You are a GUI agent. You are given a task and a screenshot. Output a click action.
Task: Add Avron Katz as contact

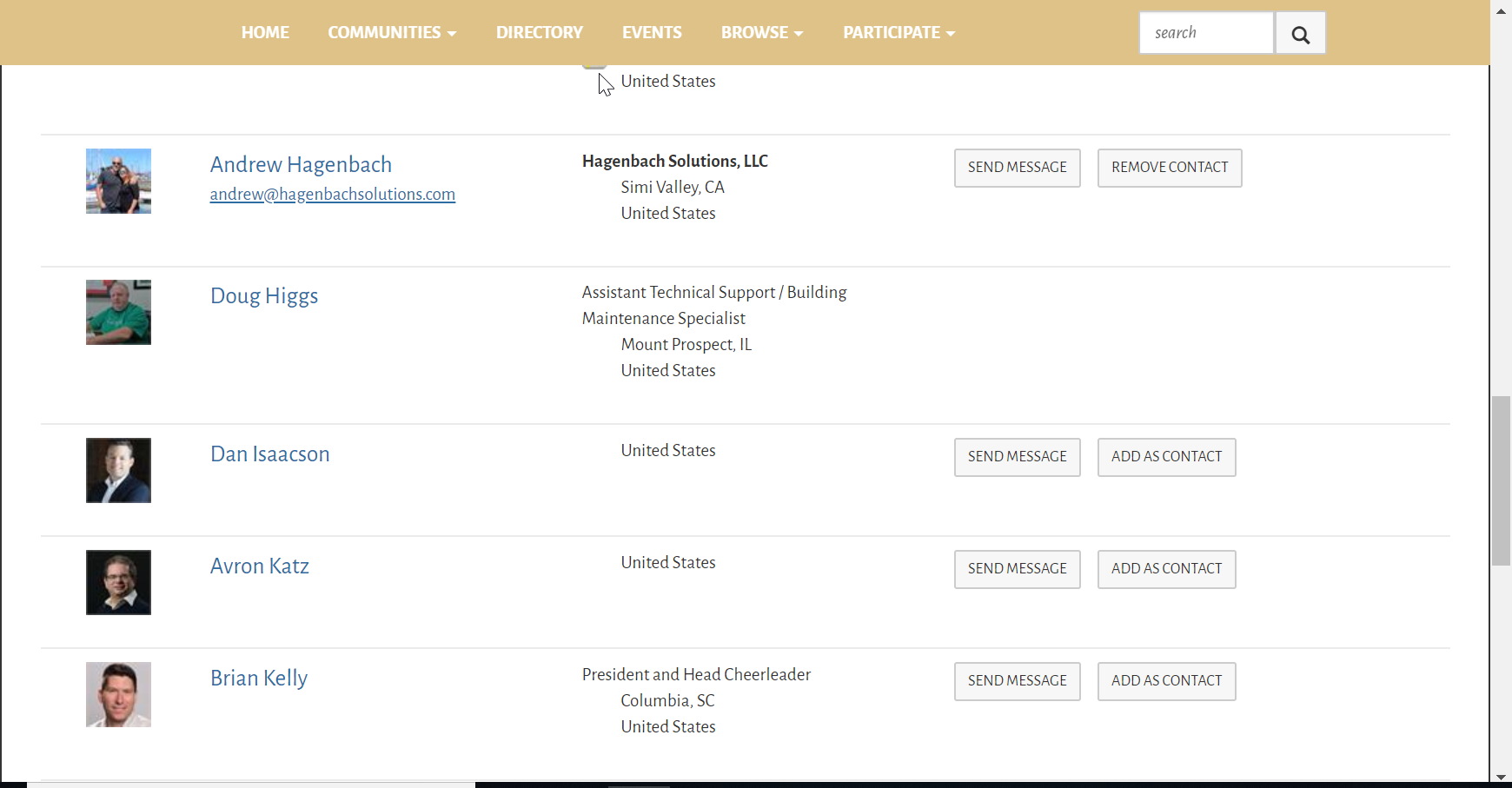tap(1167, 569)
